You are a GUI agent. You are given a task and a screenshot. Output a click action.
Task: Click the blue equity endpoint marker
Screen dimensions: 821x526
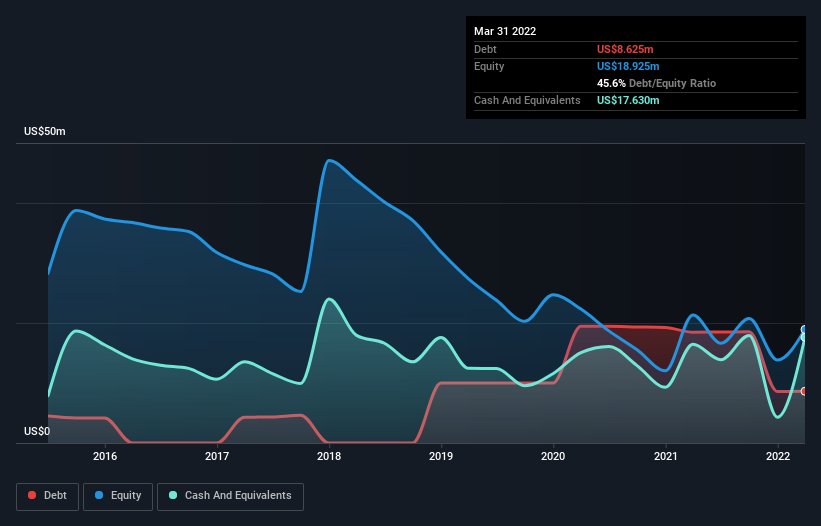click(x=804, y=330)
